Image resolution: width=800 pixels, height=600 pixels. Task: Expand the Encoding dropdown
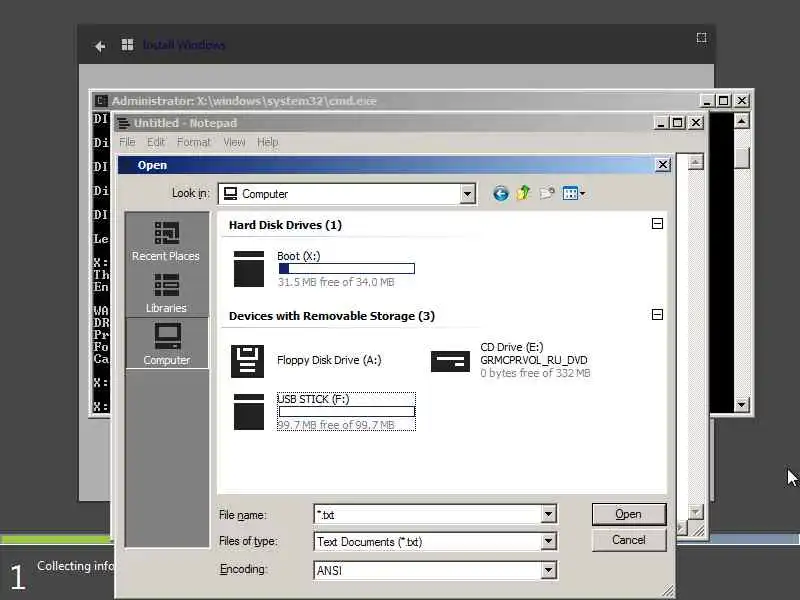pos(548,570)
